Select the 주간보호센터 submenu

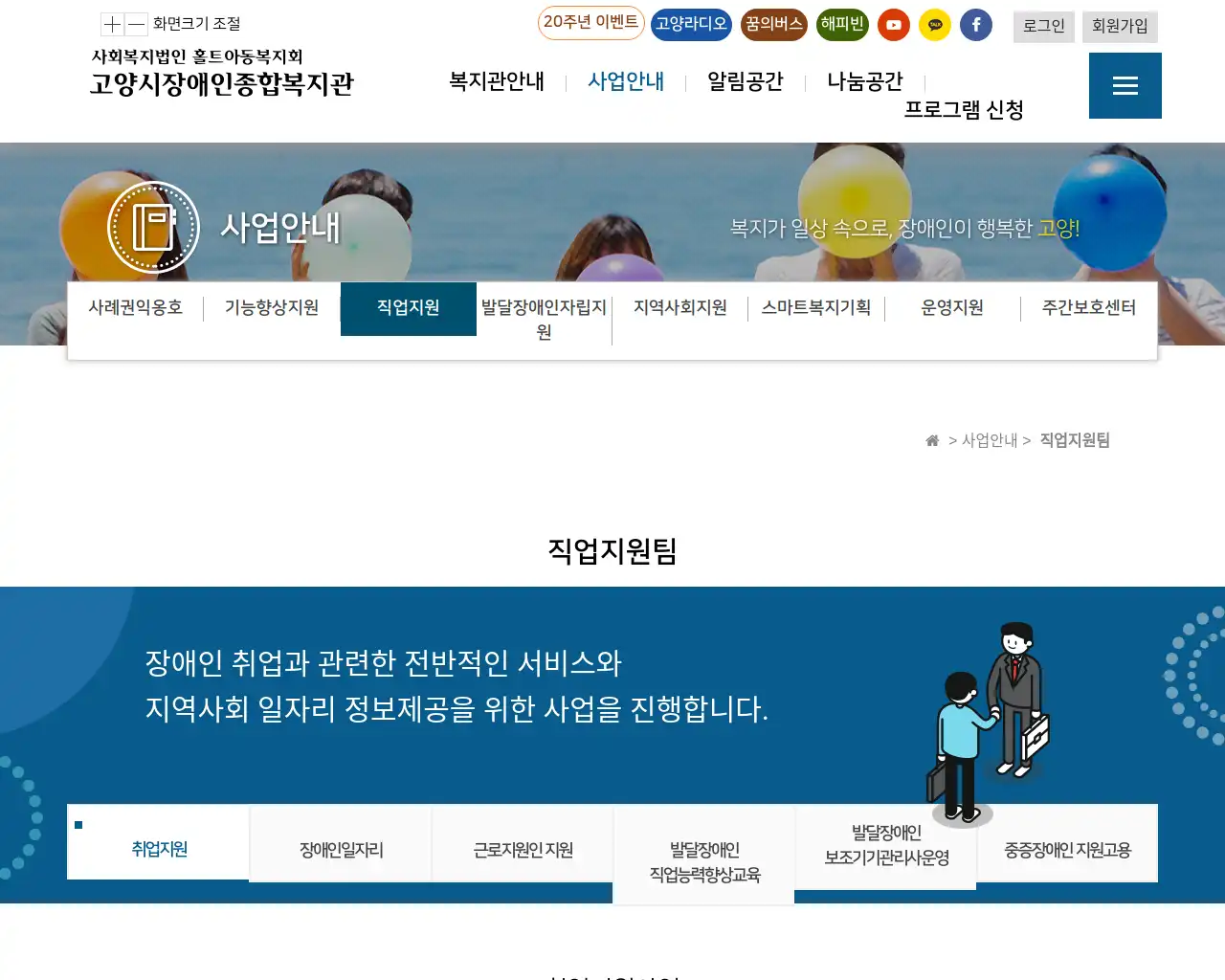[1089, 308]
